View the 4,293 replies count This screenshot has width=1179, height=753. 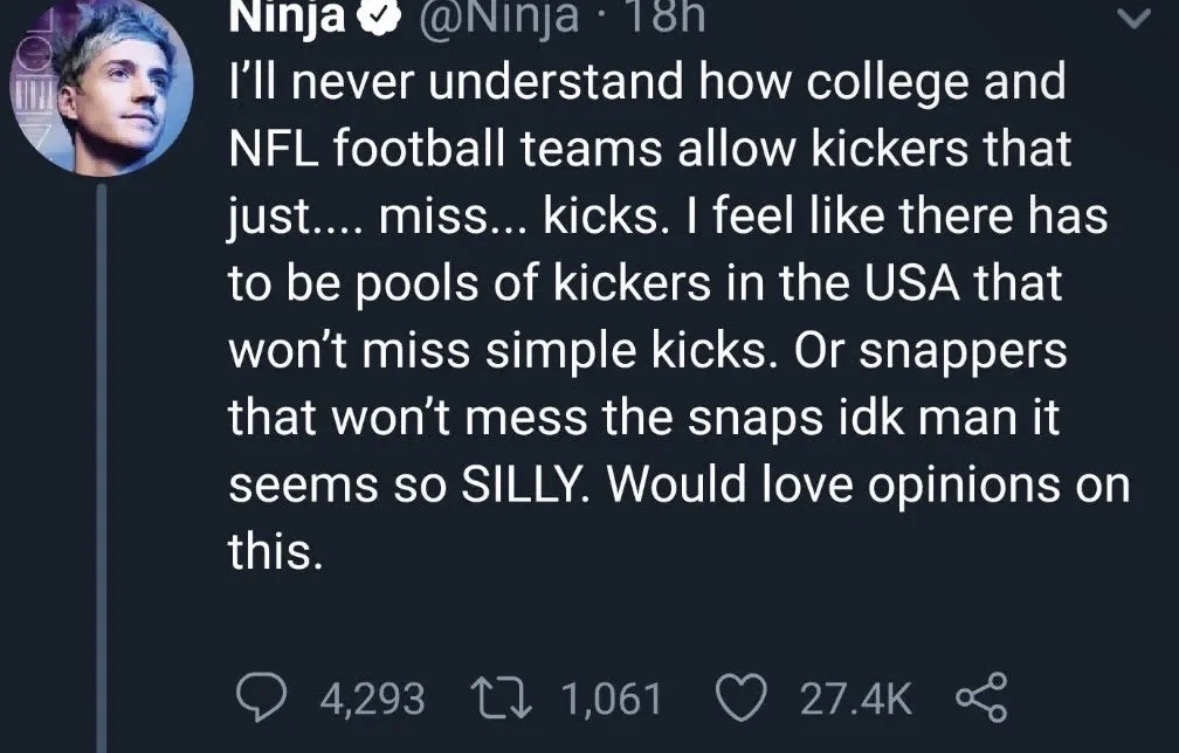click(x=372, y=698)
